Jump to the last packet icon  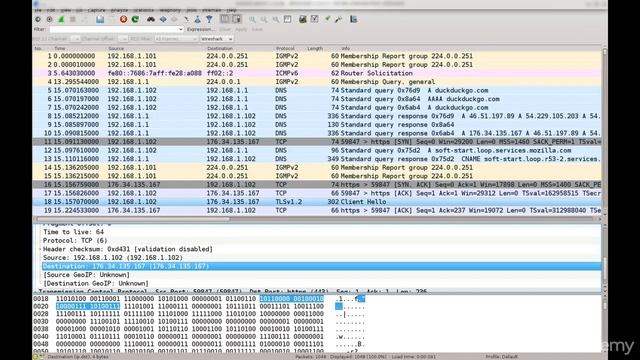(x=209, y=19)
